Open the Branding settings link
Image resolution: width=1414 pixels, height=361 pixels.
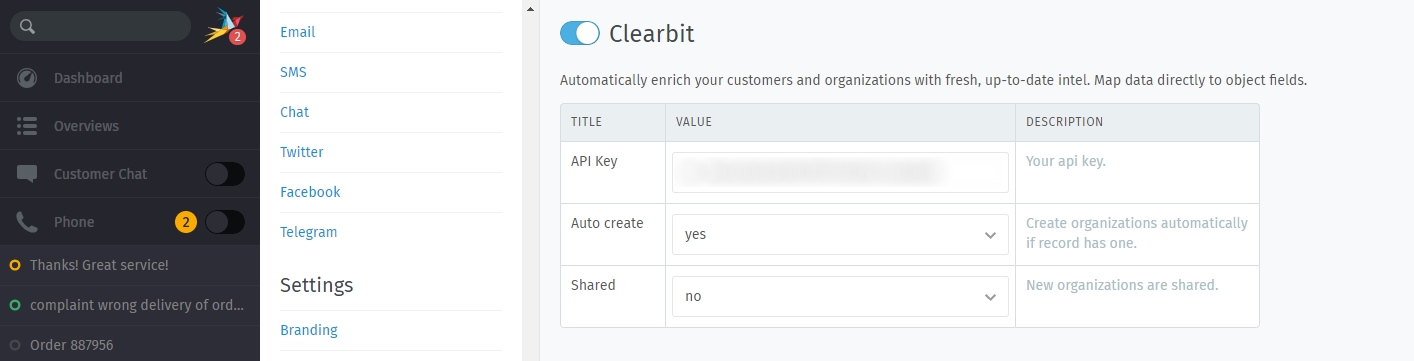[309, 330]
